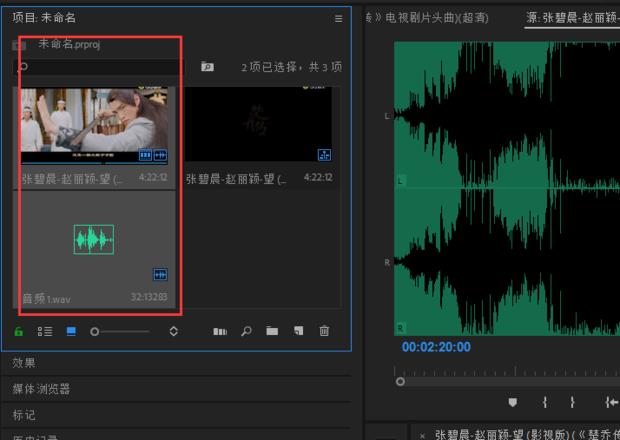Toggle the green project write lock

pos(19,331)
